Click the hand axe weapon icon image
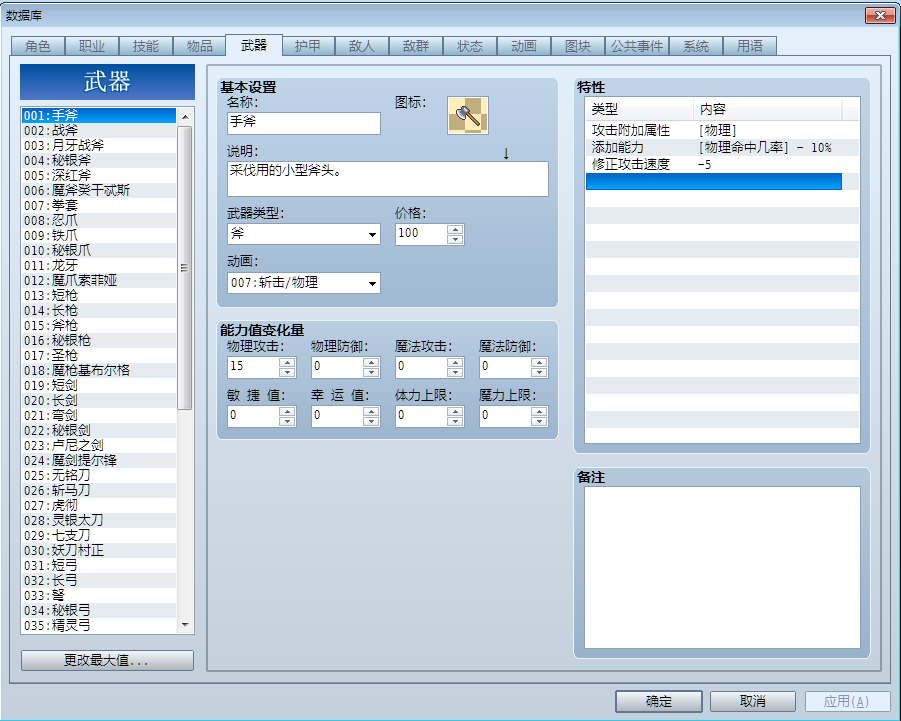901x721 pixels. point(468,115)
